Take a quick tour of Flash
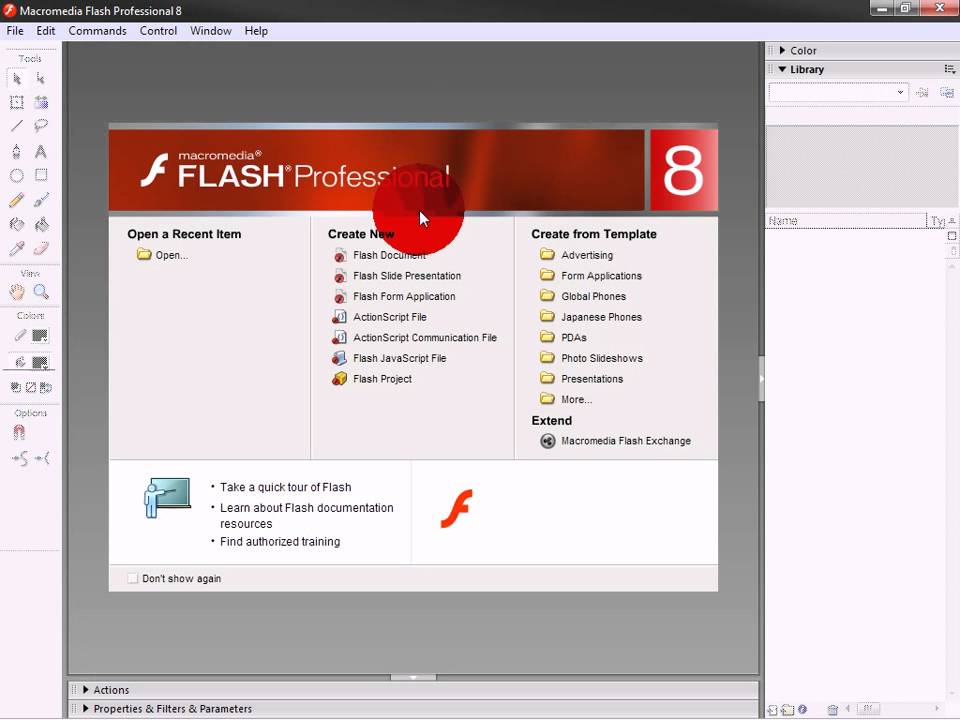This screenshot has width=960, height=720. pyautogui.click(x=285, y=487)
